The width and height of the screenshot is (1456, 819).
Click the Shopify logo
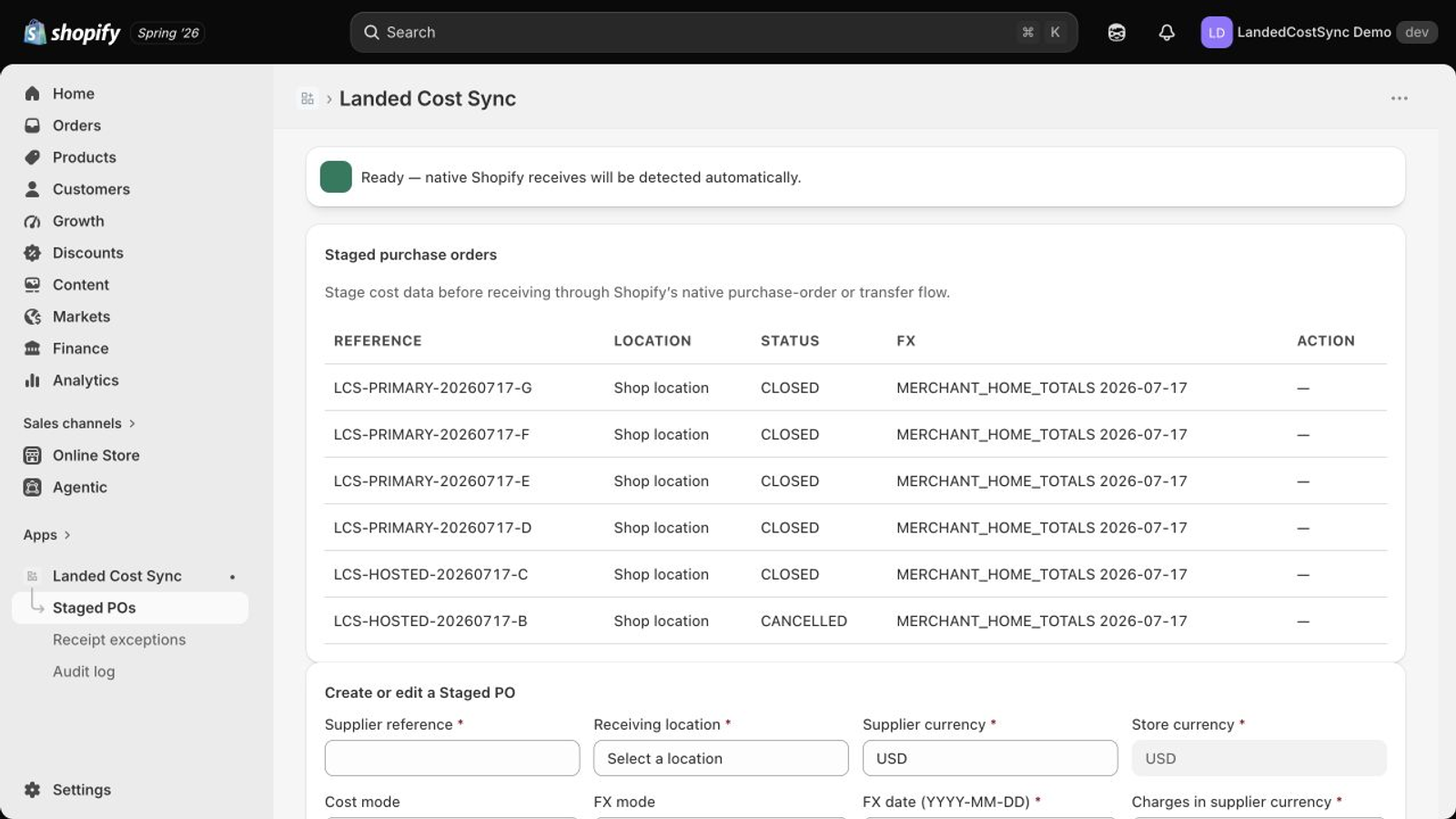(x=72, y=33)
